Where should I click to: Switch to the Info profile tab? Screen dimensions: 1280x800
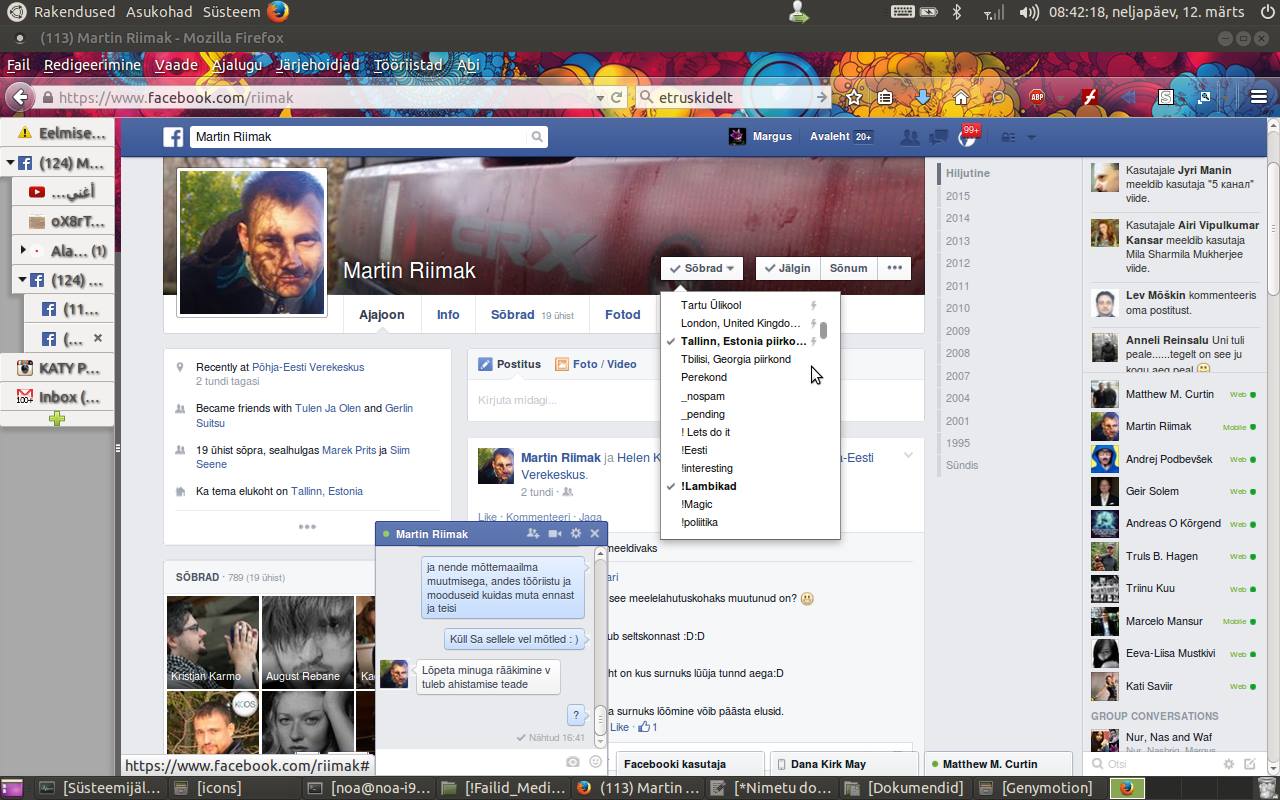coord(448,315)
